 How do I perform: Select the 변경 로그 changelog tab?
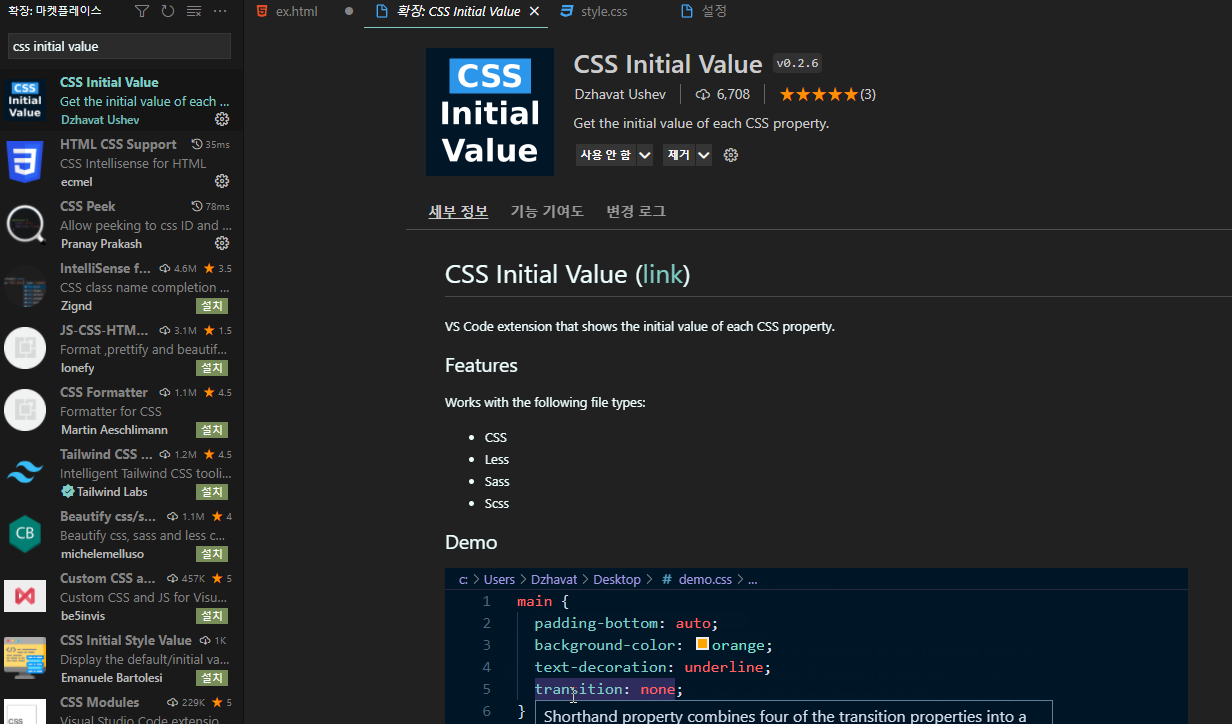point(636,211)
